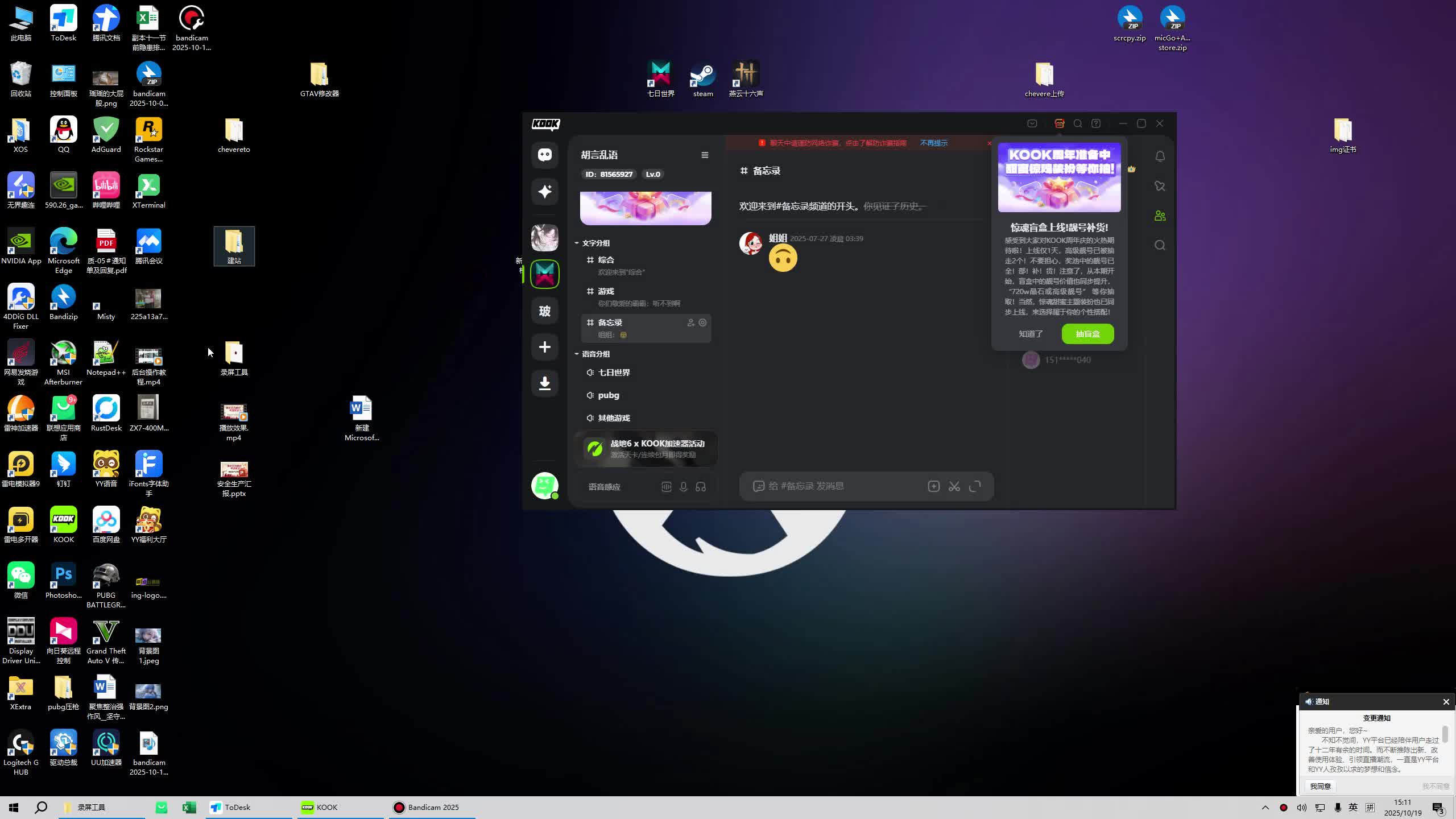Click the scissors screenshot icon in message bar
Image resolution: width=1456 pixels, height=819 pixels.
tap(954, 486)
